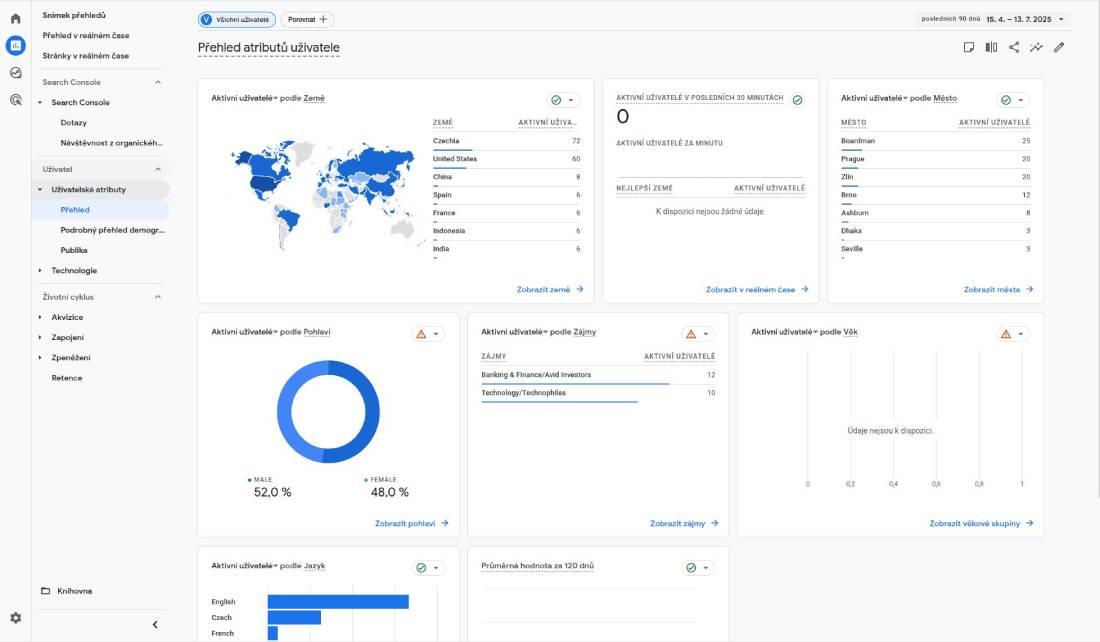Click the pencil customize report icon
Screen dimensions: 1100x642
pyautogui.click(x=1059, y=47)
